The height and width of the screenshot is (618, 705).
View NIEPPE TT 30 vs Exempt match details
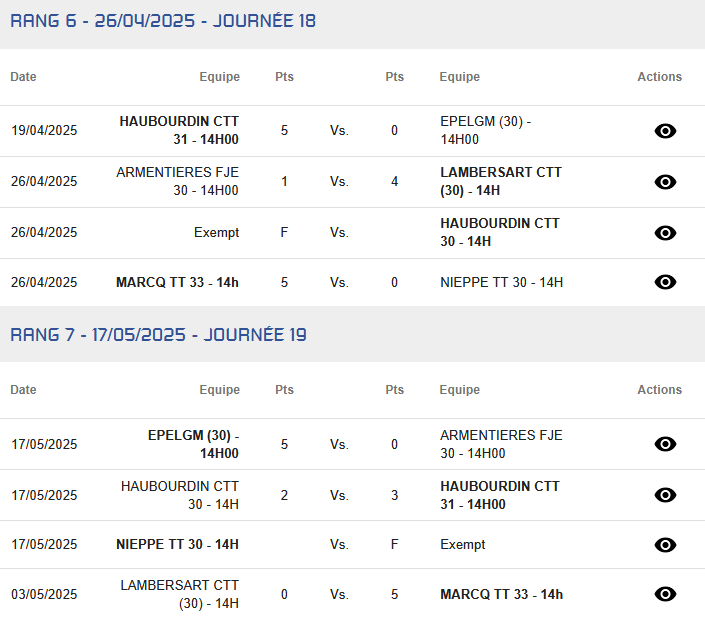point(665,545)
